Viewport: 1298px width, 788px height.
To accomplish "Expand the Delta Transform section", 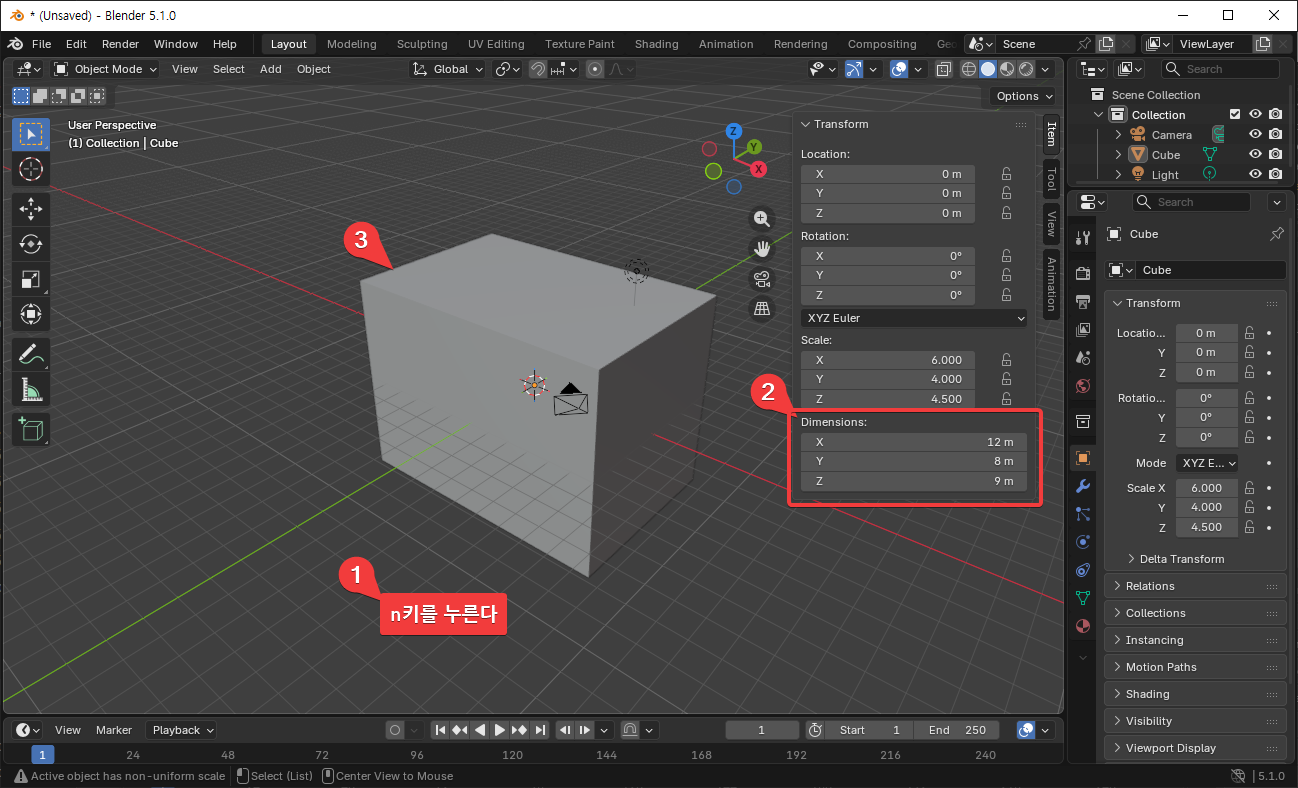I will click(x=1181, y=559).
